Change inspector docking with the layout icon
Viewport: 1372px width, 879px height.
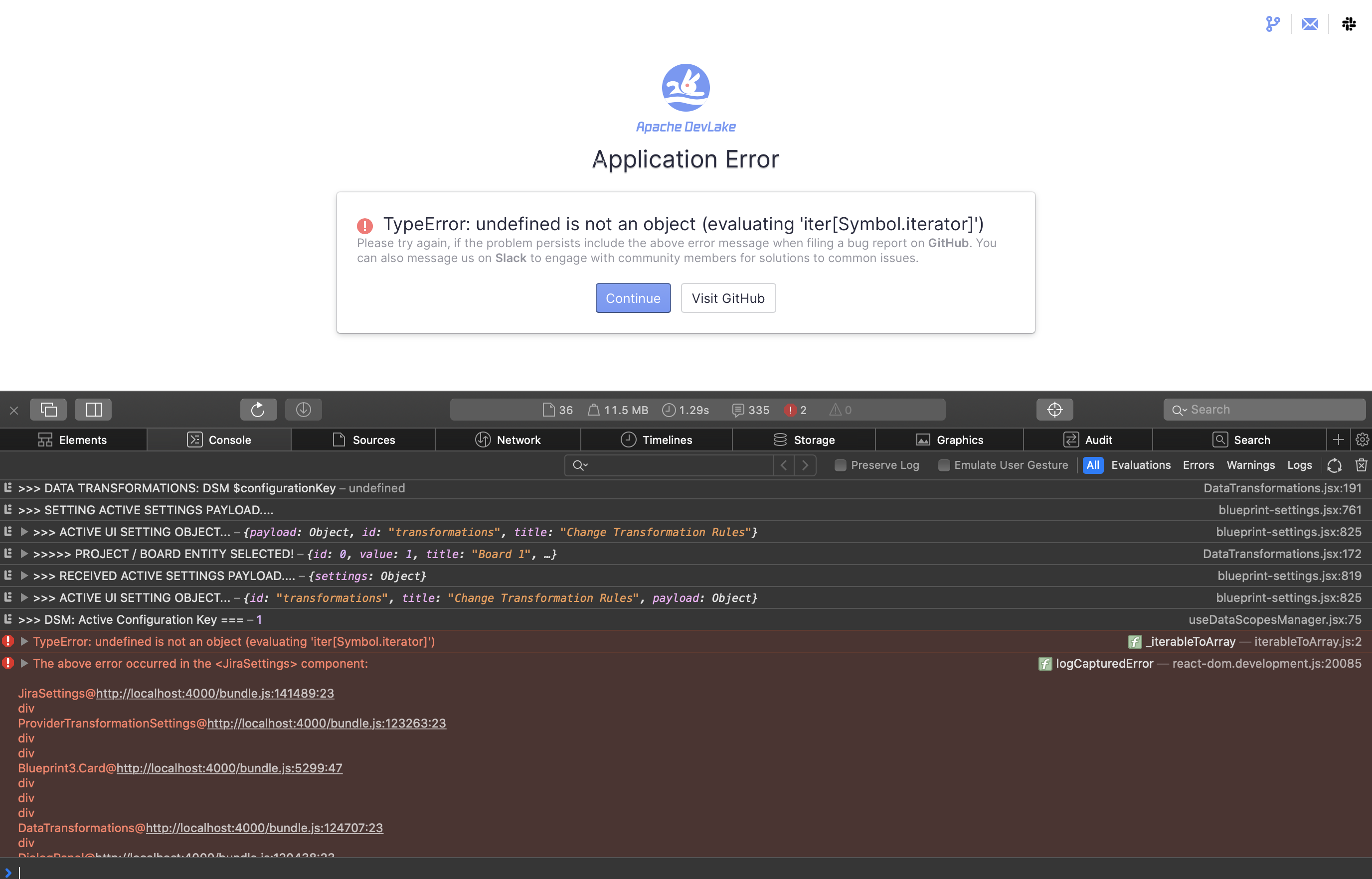tap(93, 409)
